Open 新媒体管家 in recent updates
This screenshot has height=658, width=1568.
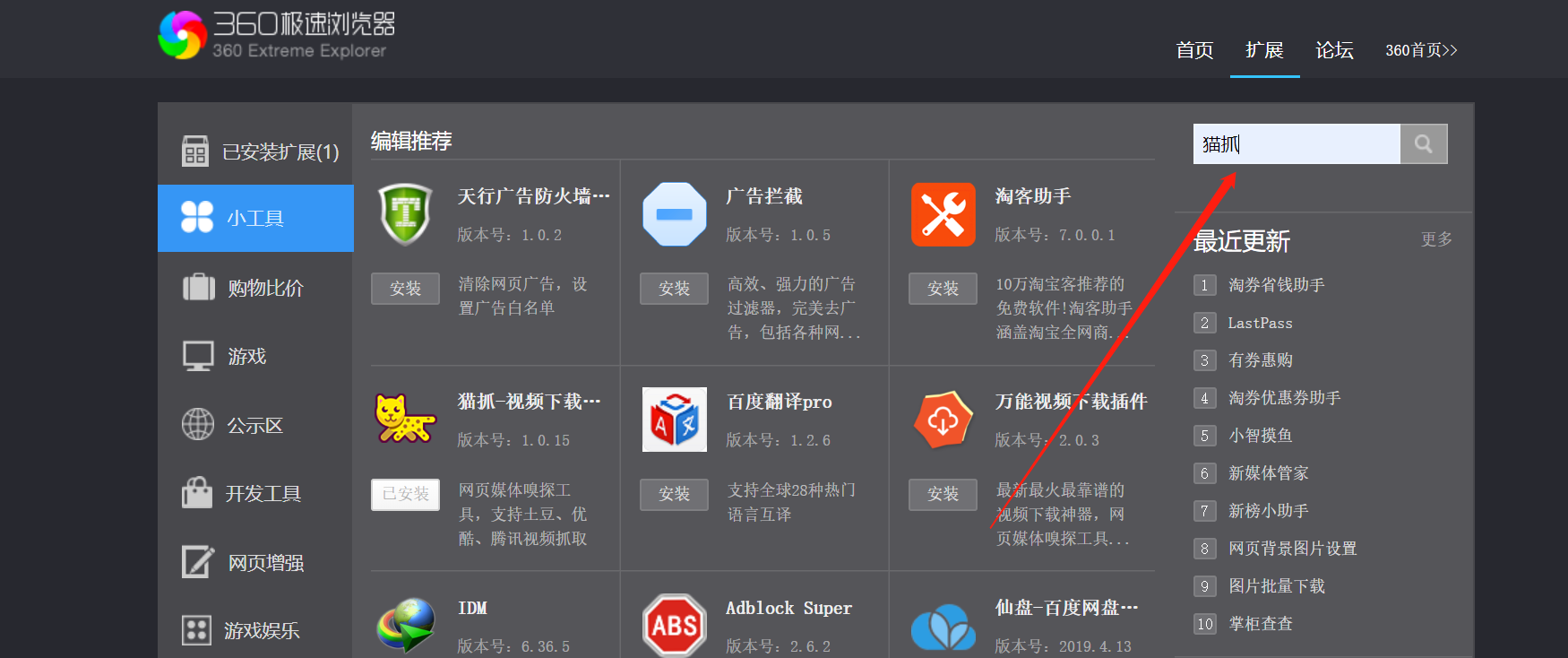pos(1268,473)
